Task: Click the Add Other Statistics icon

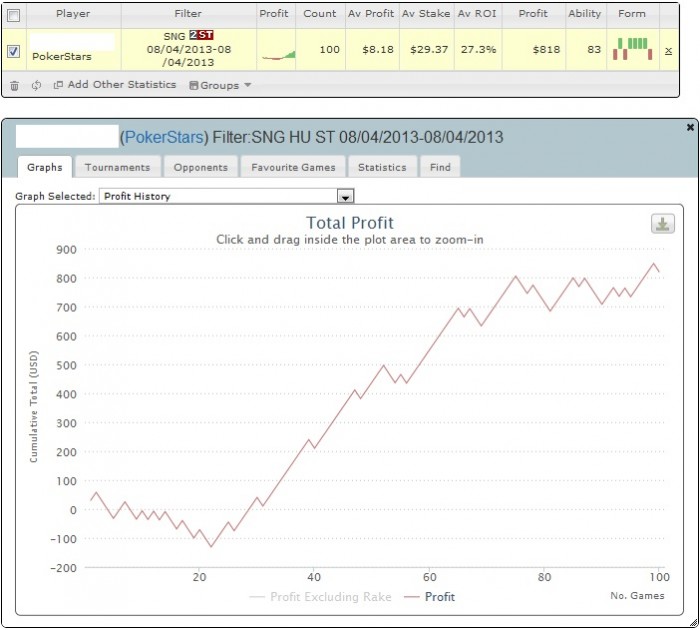Action: pos(58,85)
